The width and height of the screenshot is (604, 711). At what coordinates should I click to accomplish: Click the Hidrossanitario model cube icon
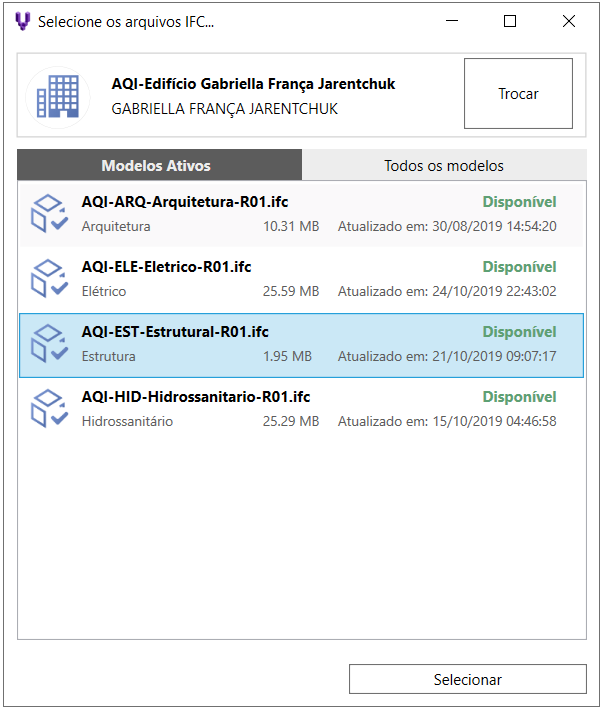[x=49, y=408]
